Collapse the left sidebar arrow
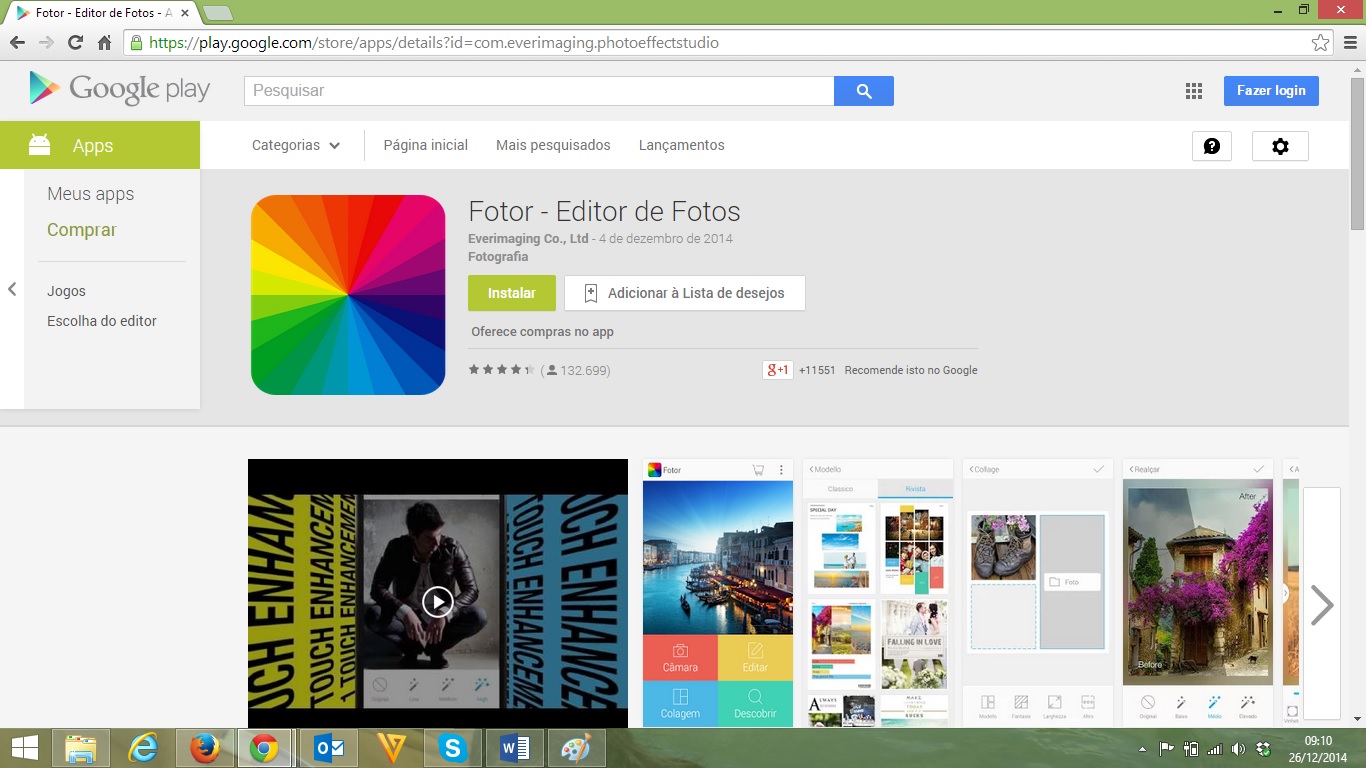Image resolution: width=1366 pixels, height=768 pixels. pos(12,289)
